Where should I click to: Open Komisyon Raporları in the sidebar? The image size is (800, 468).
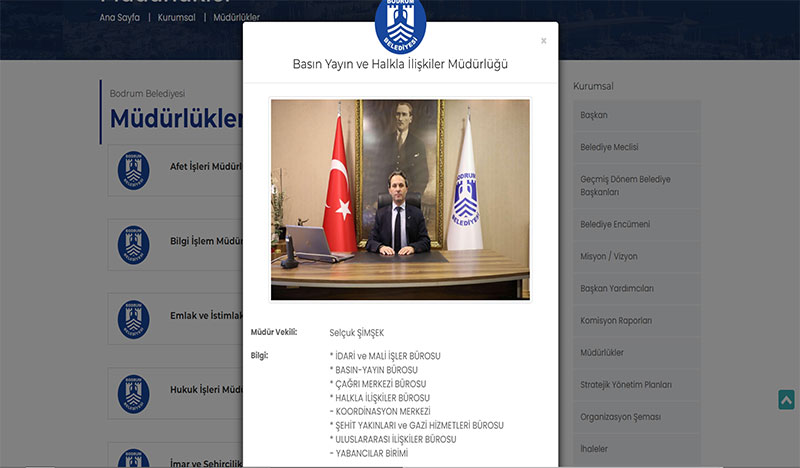(x=636, y=321)
